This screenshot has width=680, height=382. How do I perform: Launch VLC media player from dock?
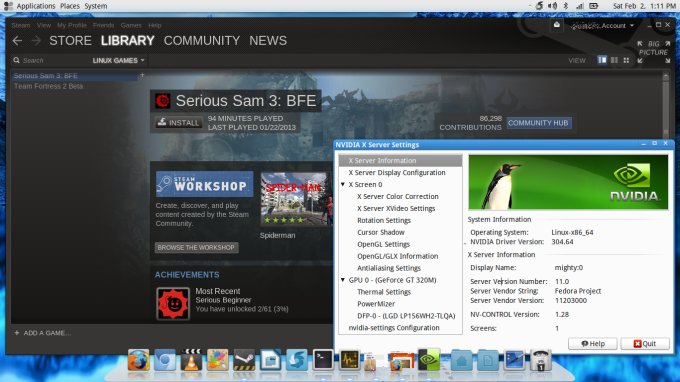click(x=191, y=360)
